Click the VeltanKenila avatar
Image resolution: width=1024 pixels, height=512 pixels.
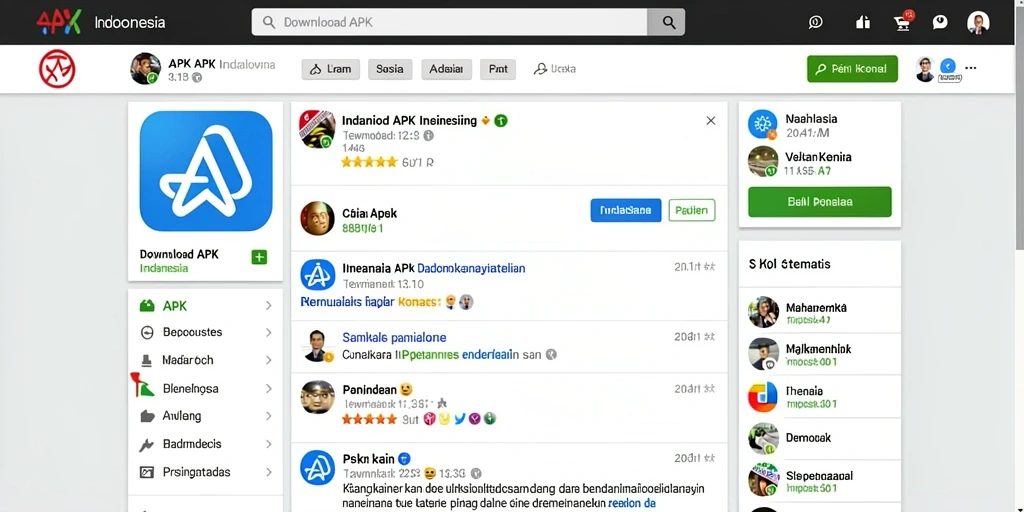763,161
